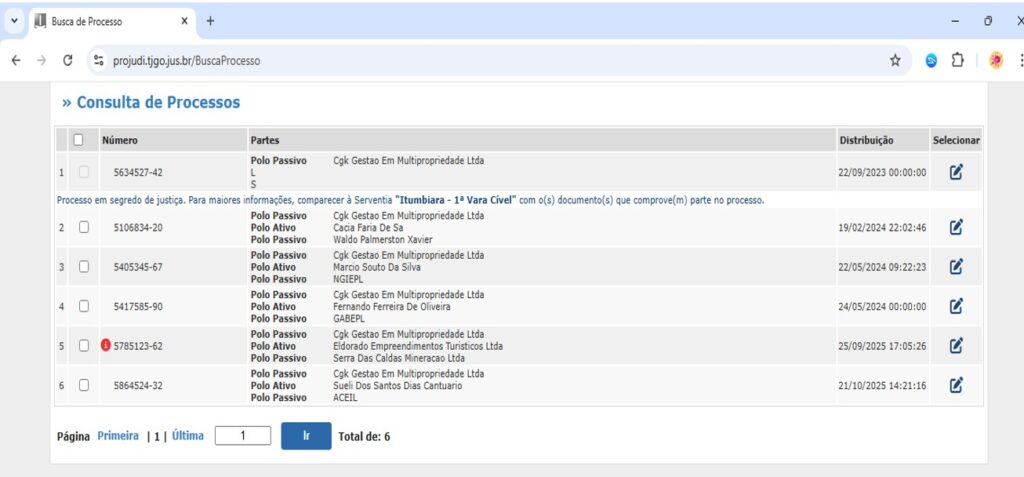Reload the page
This screenshot has width=1024, height=477.
tap(68, 61)
